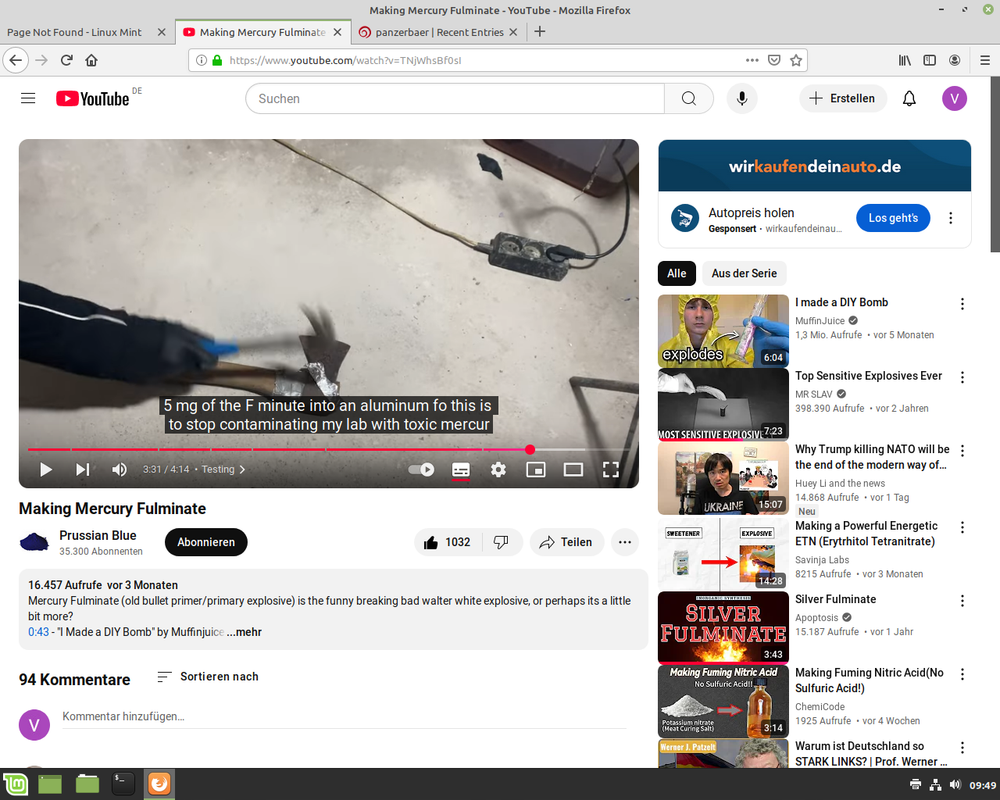Go back with Firefox back arrow
1000x800 pixels.
[x=16, y=60]
